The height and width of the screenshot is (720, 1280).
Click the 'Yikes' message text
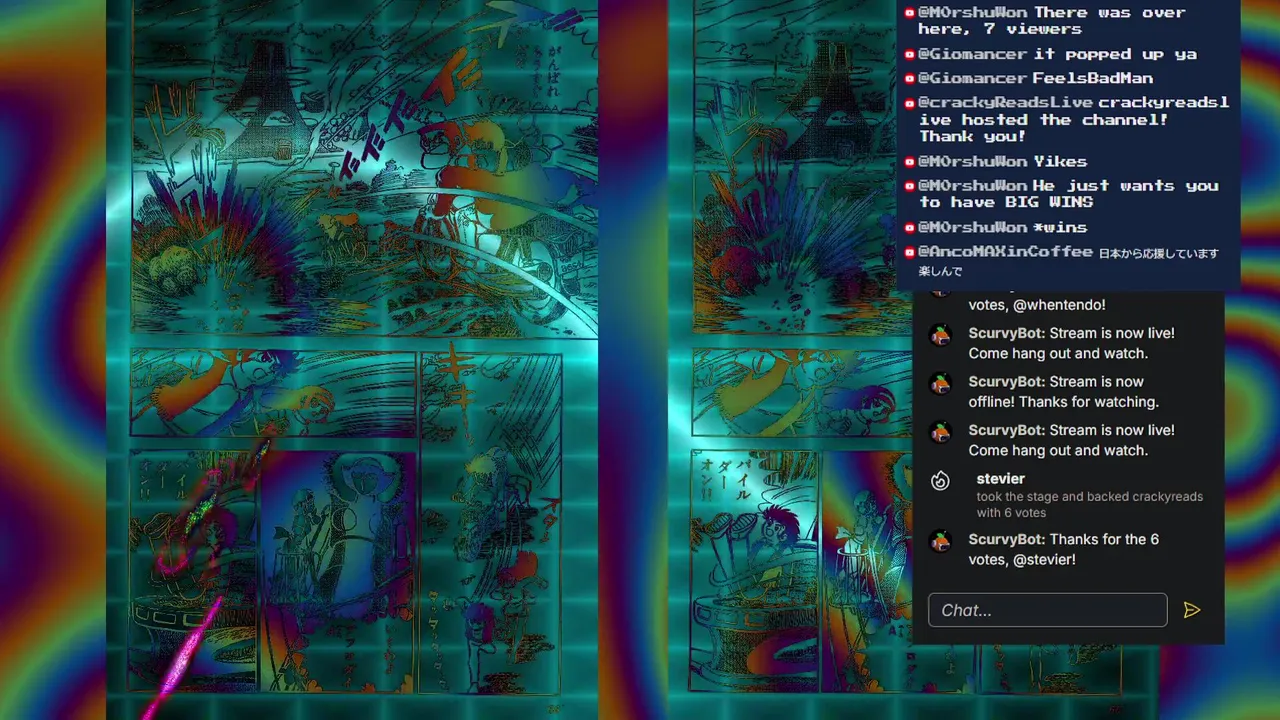1060,161
